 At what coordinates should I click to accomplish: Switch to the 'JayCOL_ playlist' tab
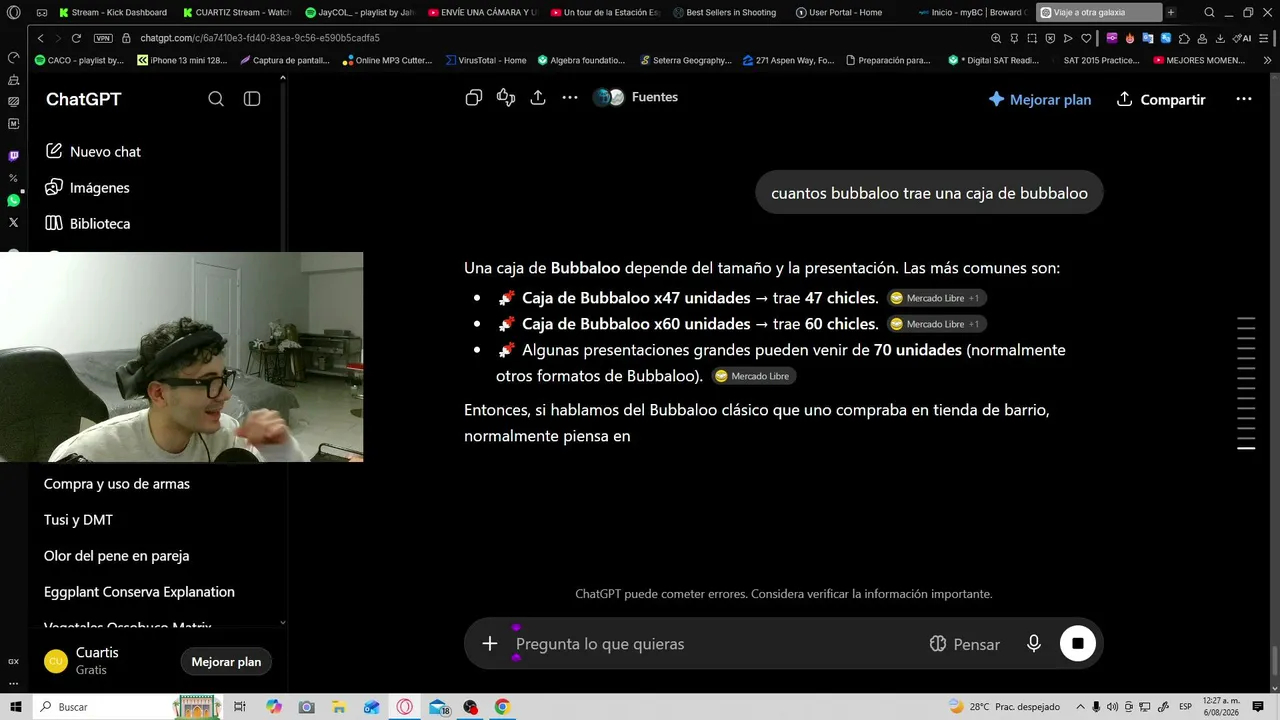click(359, 13)
